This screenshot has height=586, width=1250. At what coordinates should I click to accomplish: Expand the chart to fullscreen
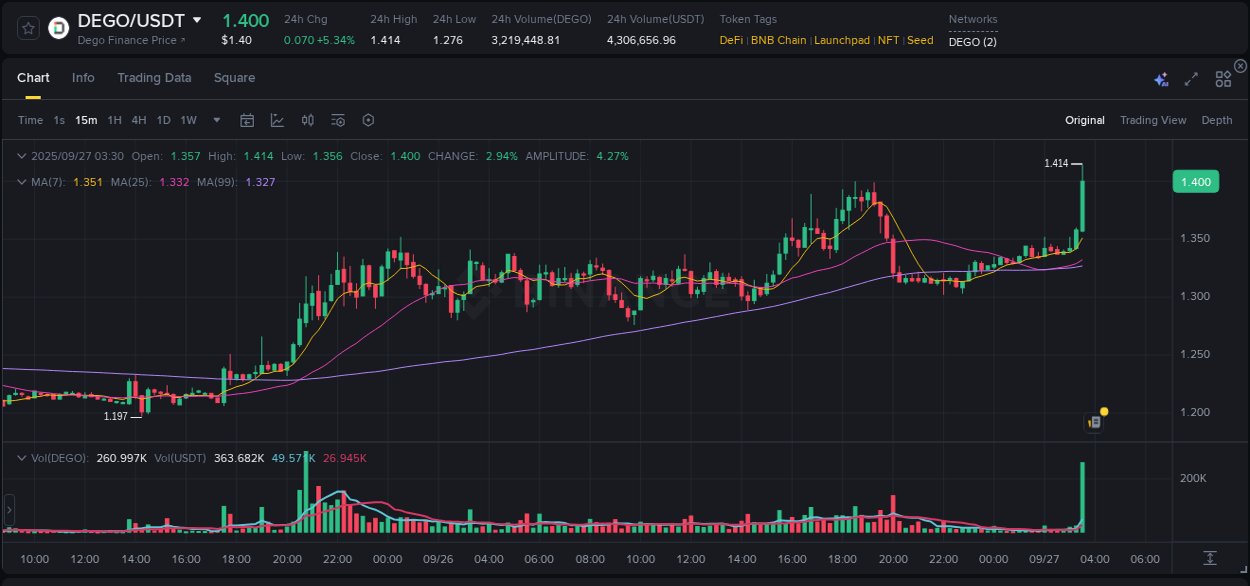[x=1190, y=79]
